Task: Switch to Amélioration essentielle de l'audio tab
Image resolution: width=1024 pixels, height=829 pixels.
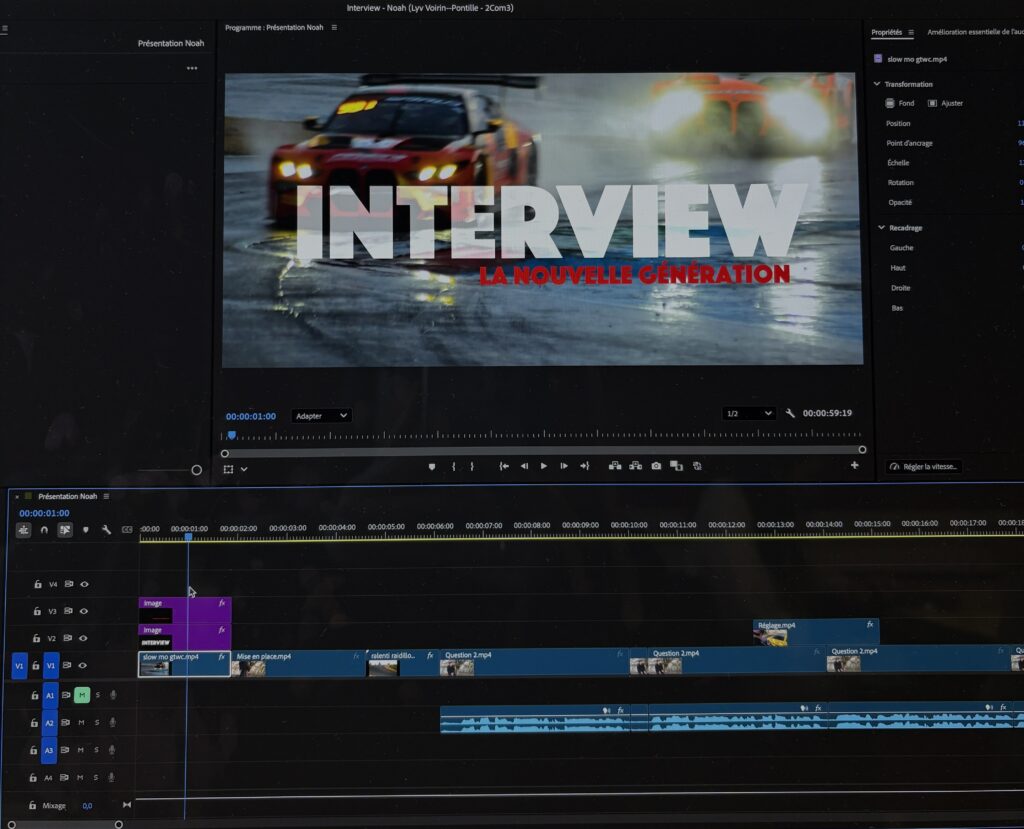Action: click(x=974, y=32)
